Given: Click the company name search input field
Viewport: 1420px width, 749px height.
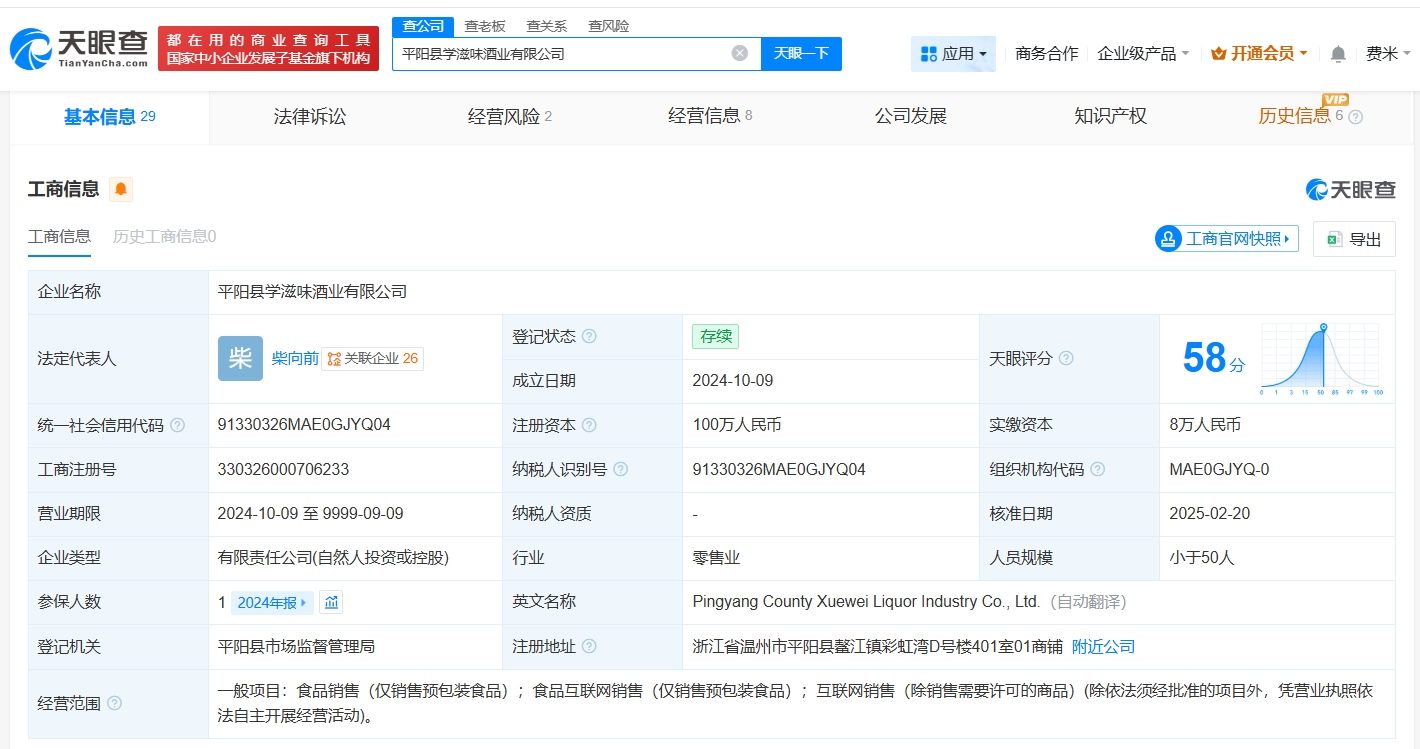Looking at the screenshot, I should [x=560, y=54].
